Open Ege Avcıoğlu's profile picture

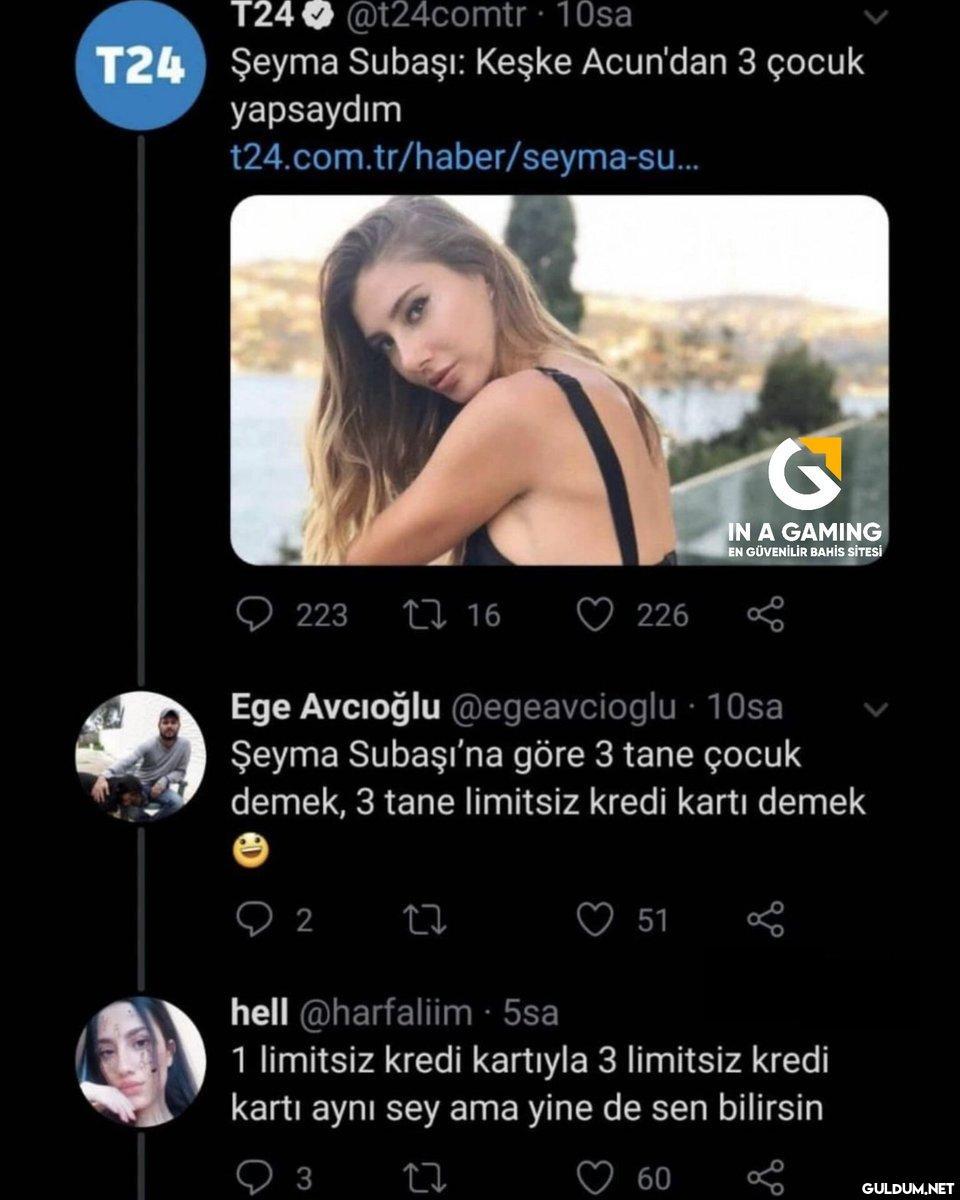140,756
